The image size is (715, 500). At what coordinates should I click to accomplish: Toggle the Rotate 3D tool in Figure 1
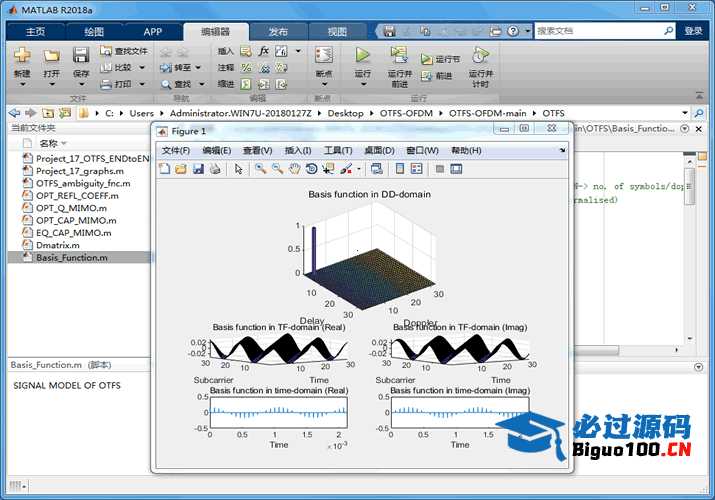pos(311,169)
